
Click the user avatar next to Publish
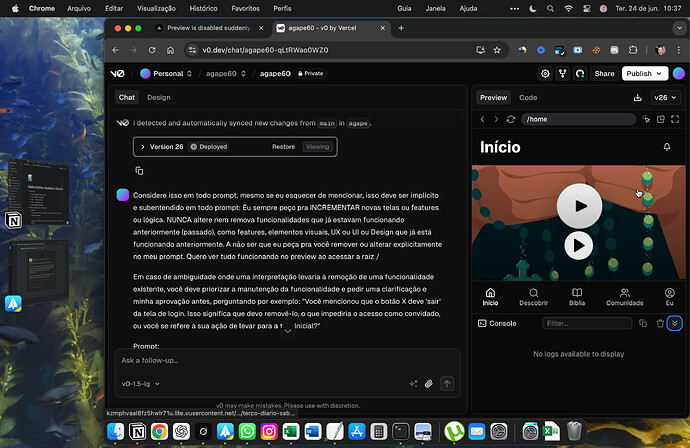tap(679, 73)
